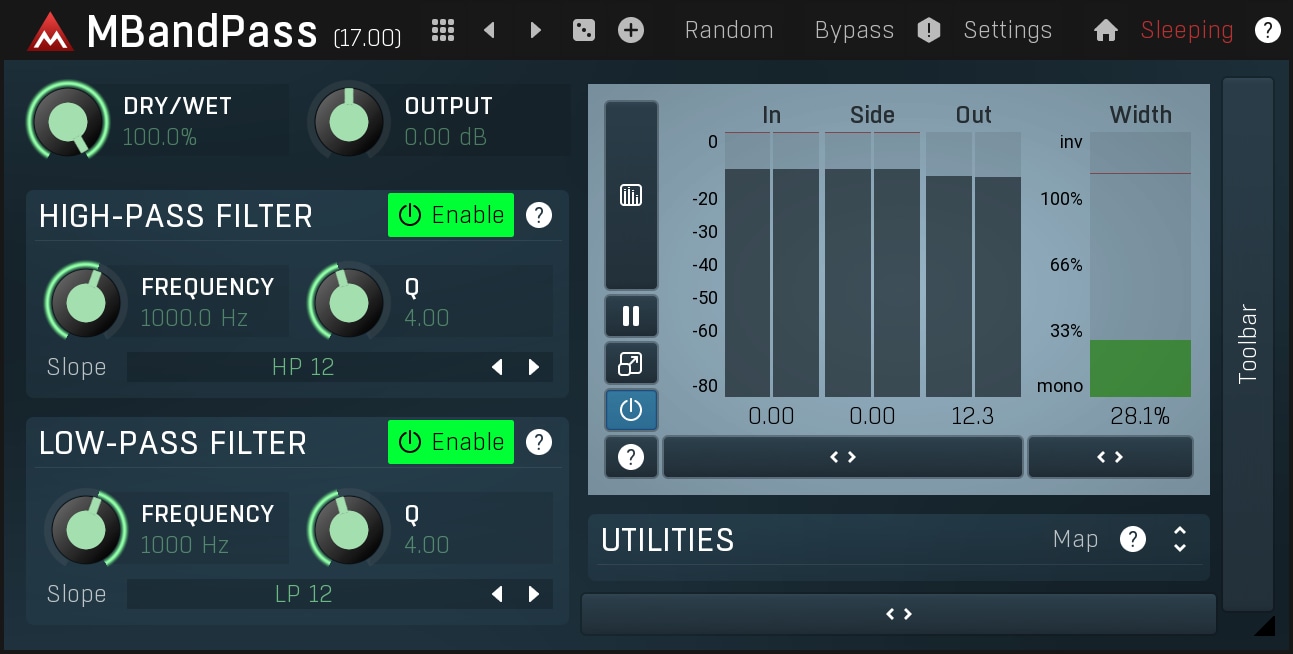Screen dimensions: 1293x654
Task: Select previous Low-Pass slope arrow
Action: 497,594
